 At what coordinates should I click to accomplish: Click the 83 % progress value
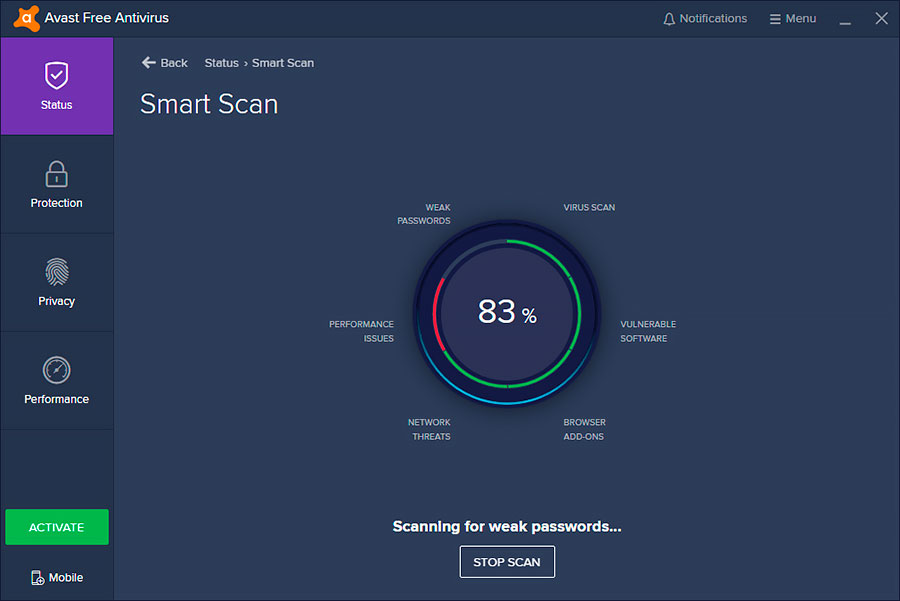point(507,312)
